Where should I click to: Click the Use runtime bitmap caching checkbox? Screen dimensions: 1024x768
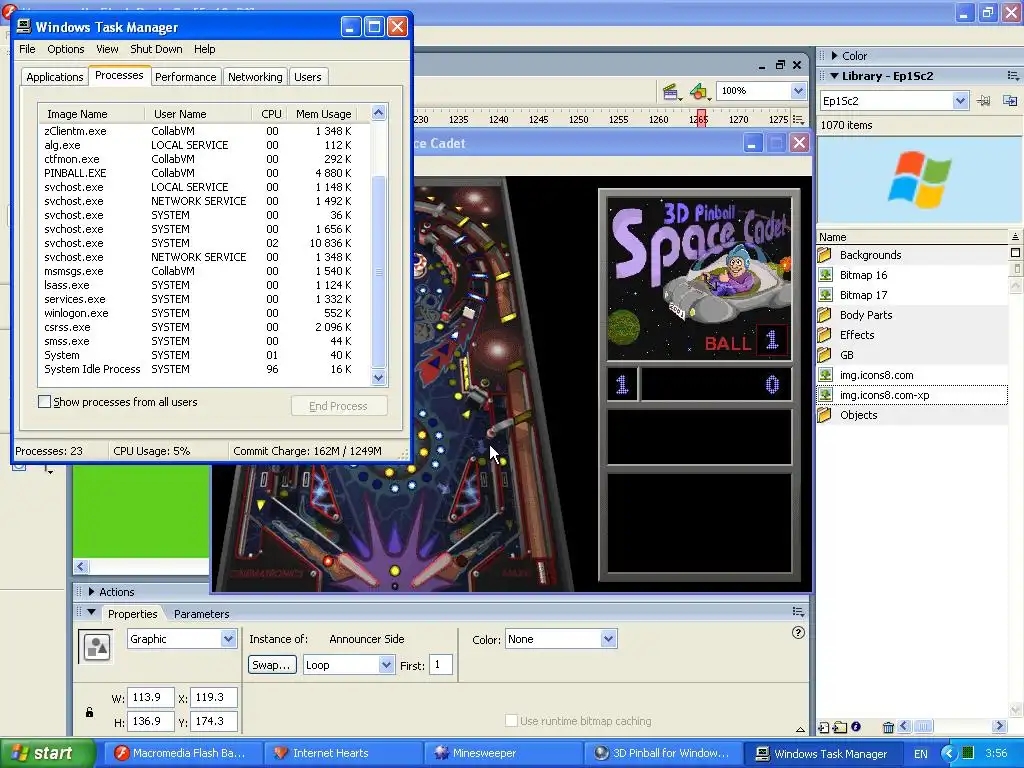[x=511, y=720]
